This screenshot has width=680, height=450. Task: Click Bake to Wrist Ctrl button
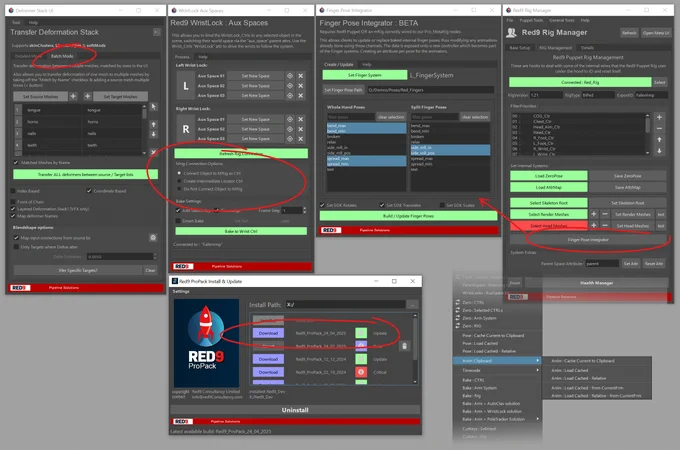(x=241, y=231)
